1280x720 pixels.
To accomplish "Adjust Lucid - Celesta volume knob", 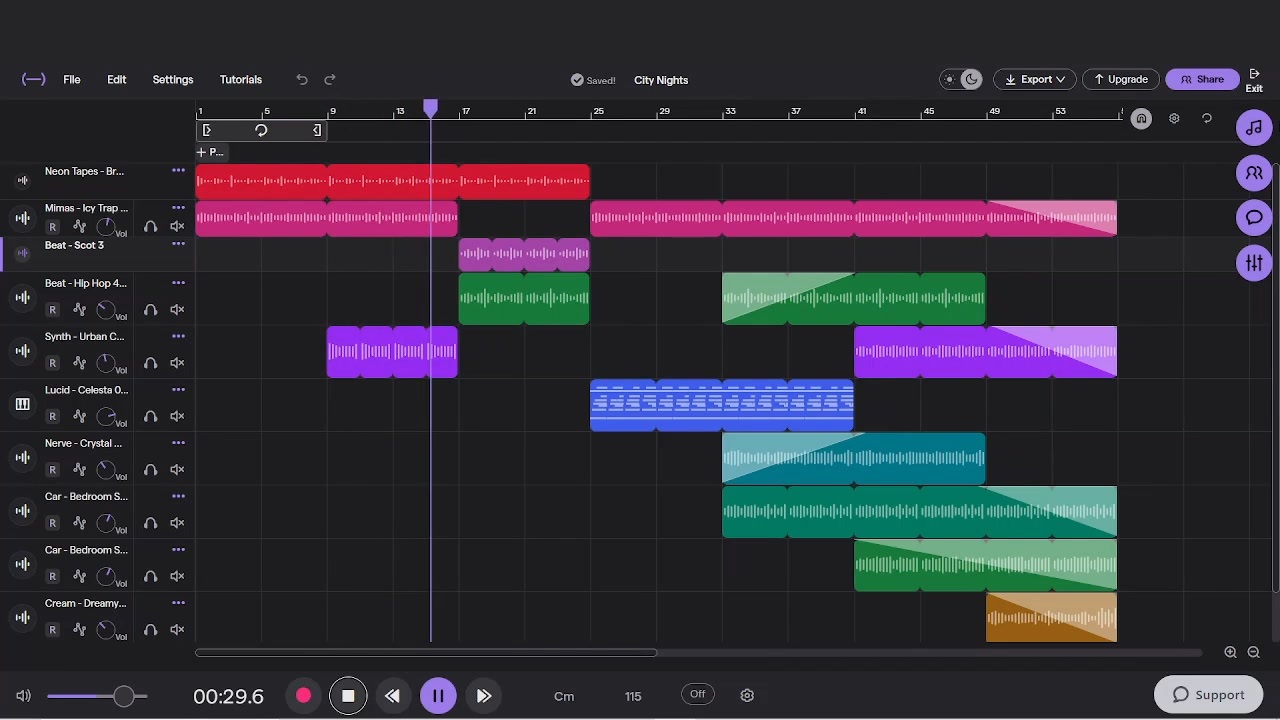I will [106, 415].
